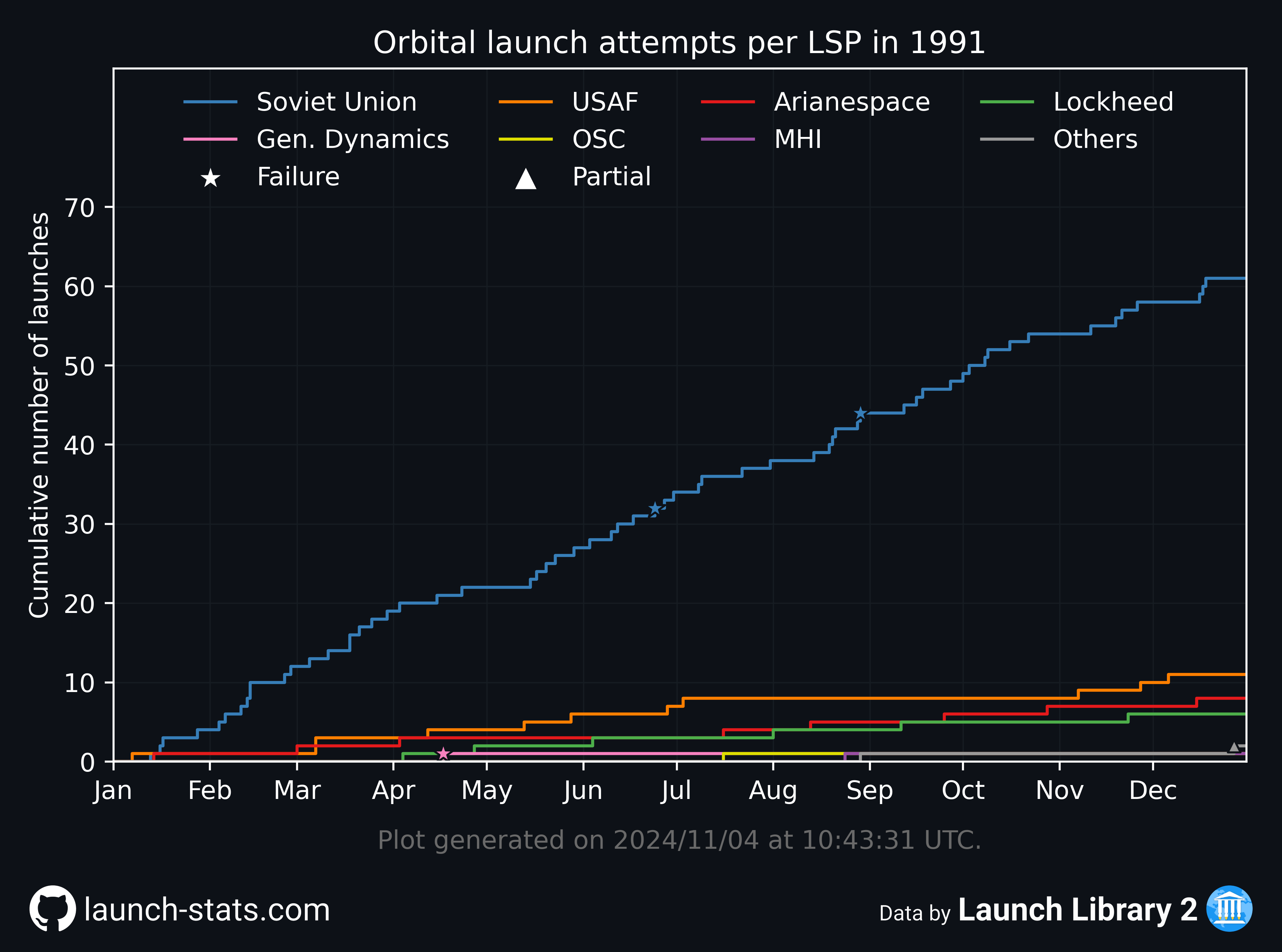Click the yellow OSC legend line

point(526,140)
